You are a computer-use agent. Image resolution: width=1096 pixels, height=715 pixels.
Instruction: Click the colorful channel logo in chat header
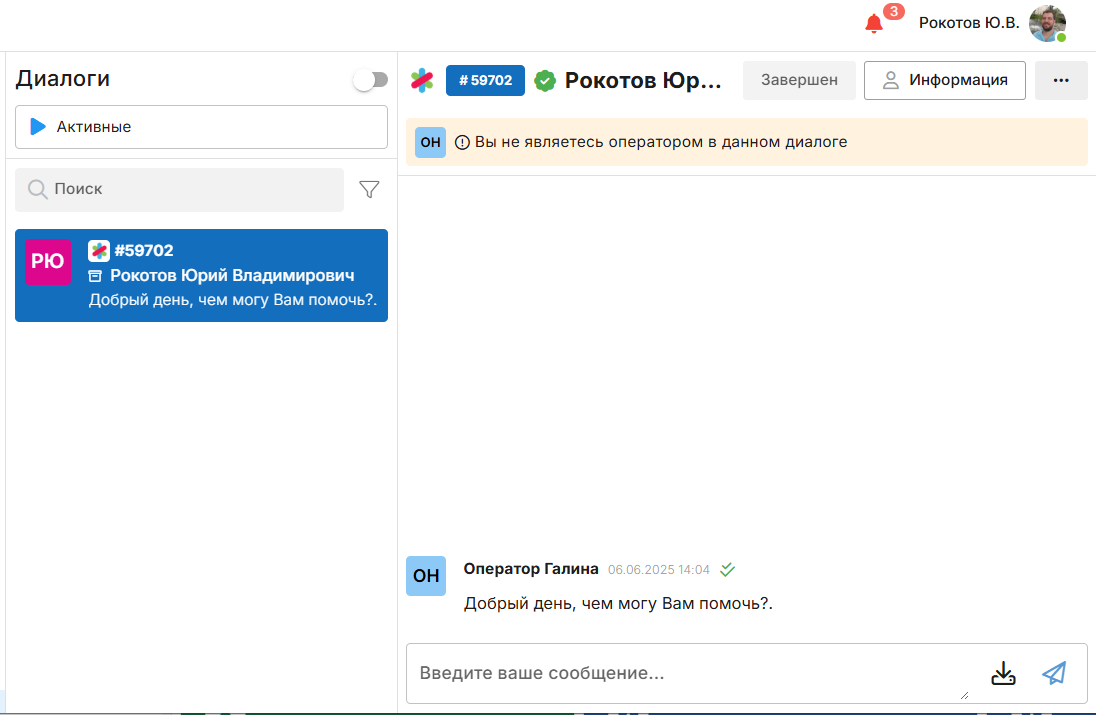(422, 80)
